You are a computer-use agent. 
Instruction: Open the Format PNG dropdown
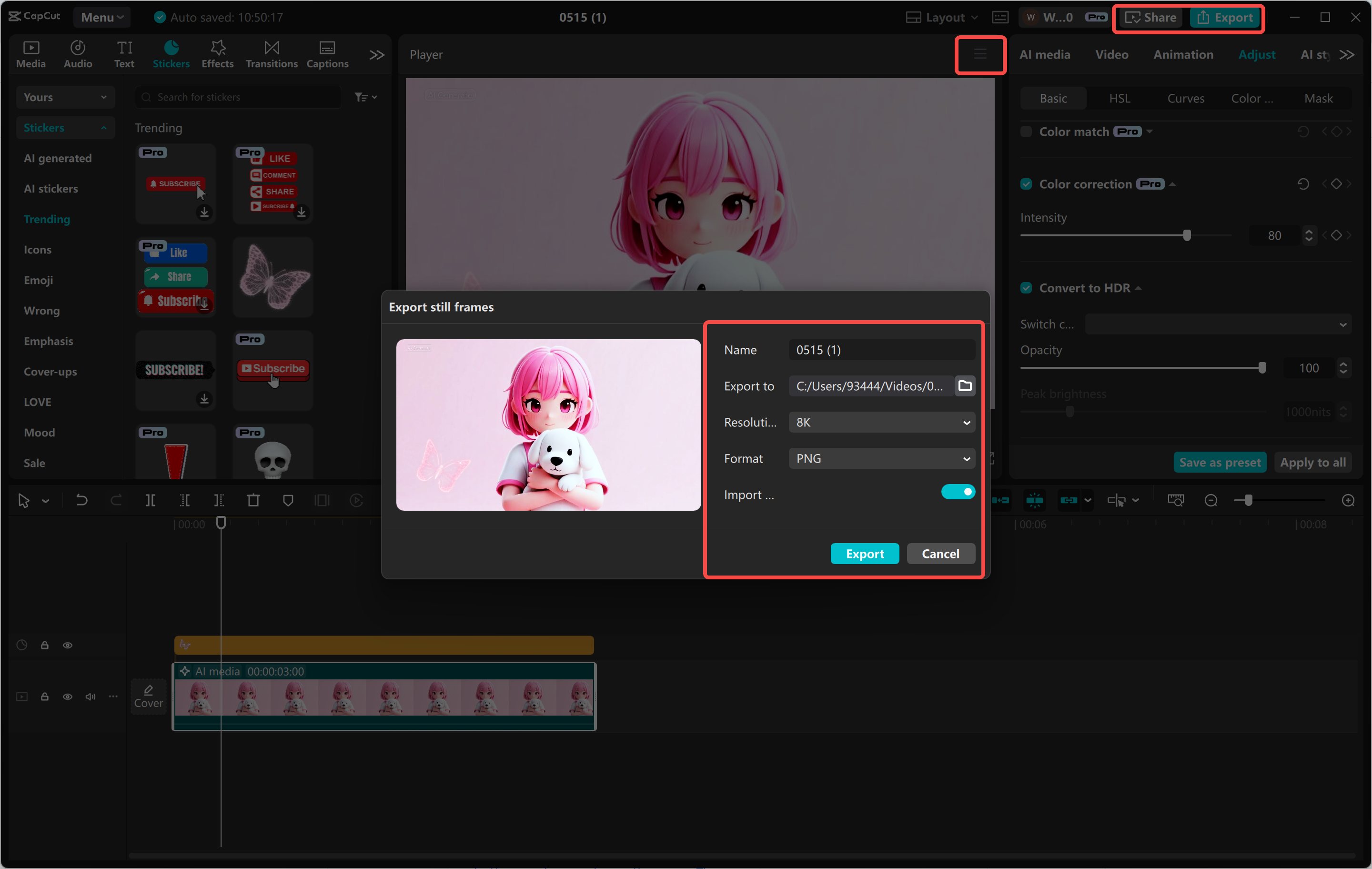pos(881,459)
